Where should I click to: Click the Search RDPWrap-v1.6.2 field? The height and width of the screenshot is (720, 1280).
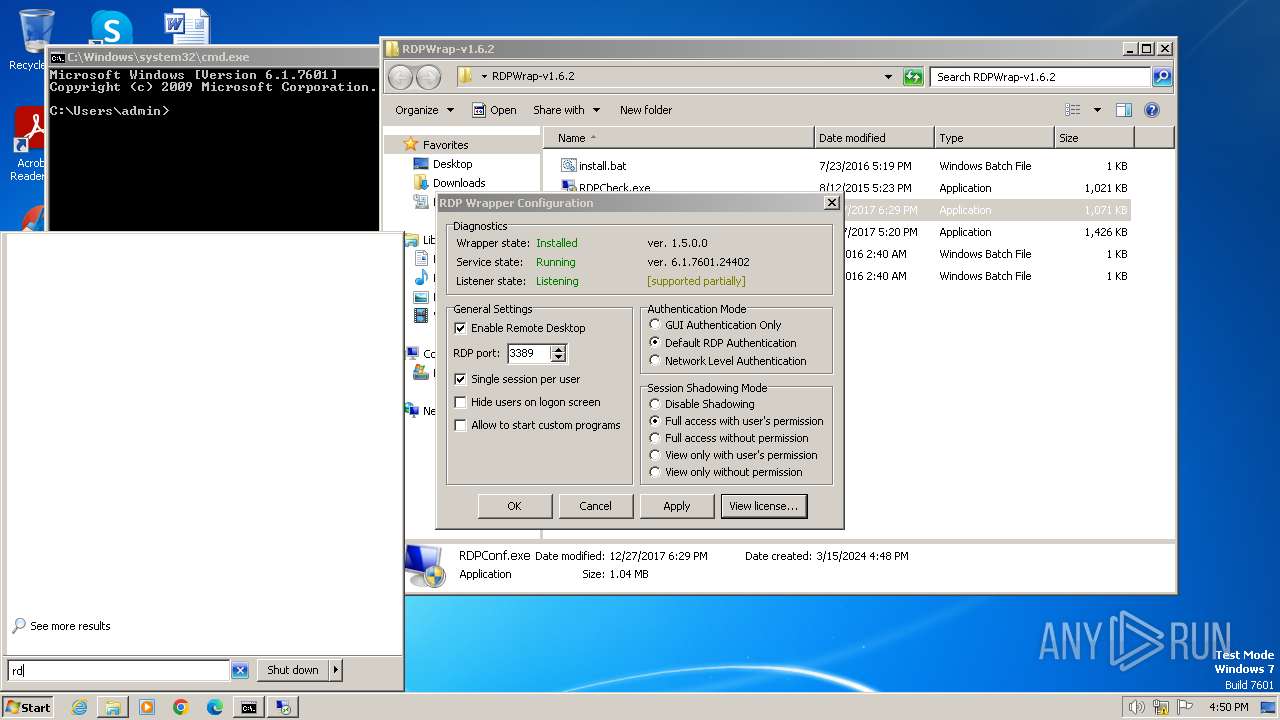click(1041, 77)
